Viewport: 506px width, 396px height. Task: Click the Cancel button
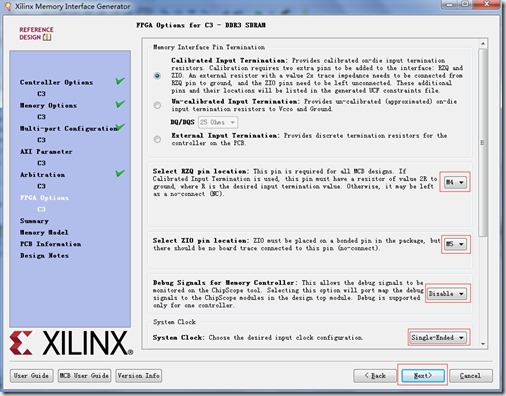(470, 376)
